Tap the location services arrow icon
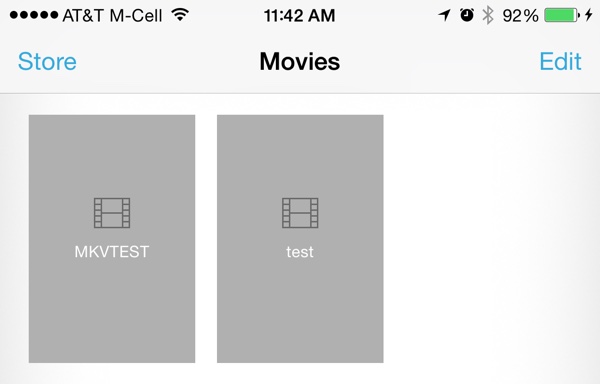 click(444, 15)
